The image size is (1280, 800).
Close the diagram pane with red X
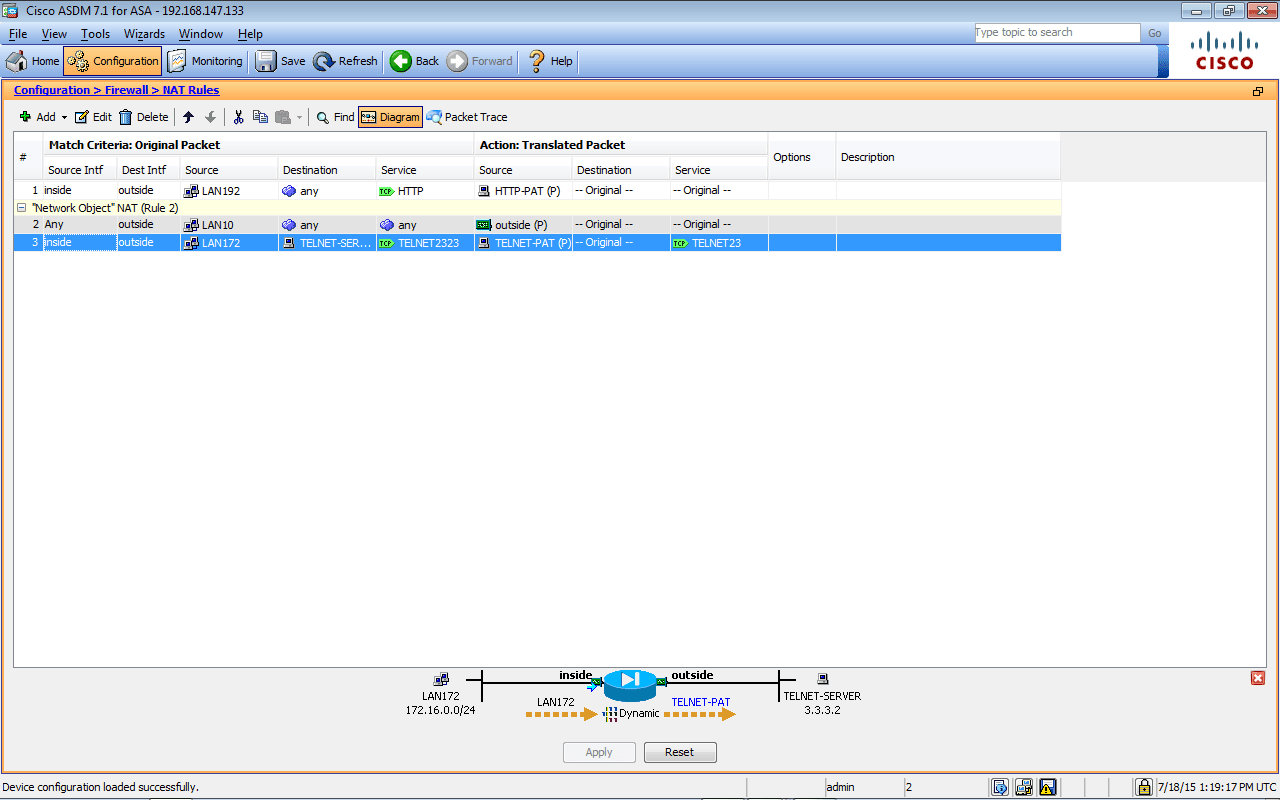click(x=1258, y=678)
